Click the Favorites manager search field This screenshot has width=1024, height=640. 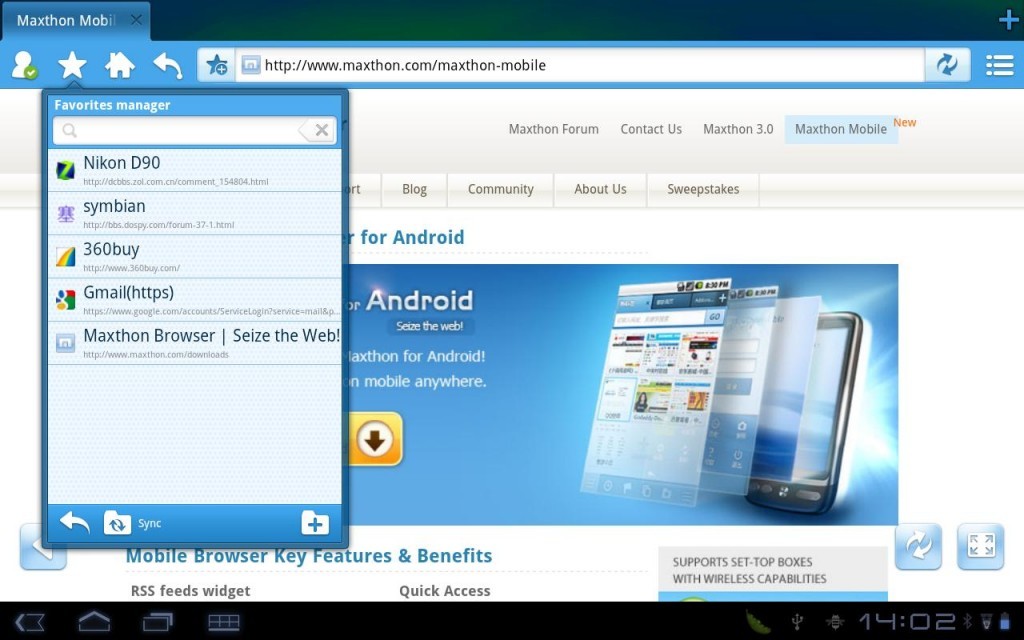[195, 131]
